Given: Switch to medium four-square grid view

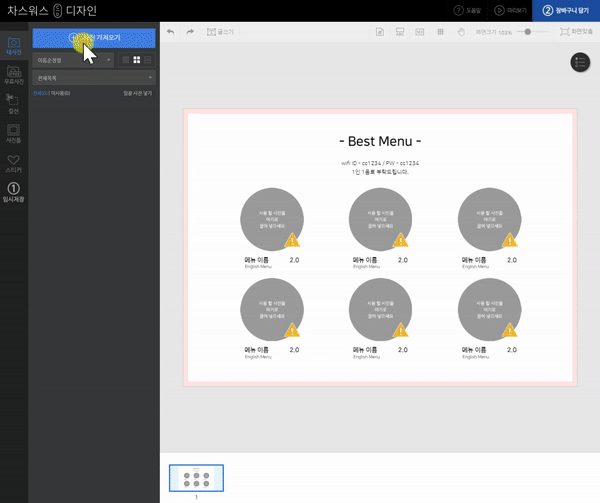Looking at the screenshot, I should 137,60.
